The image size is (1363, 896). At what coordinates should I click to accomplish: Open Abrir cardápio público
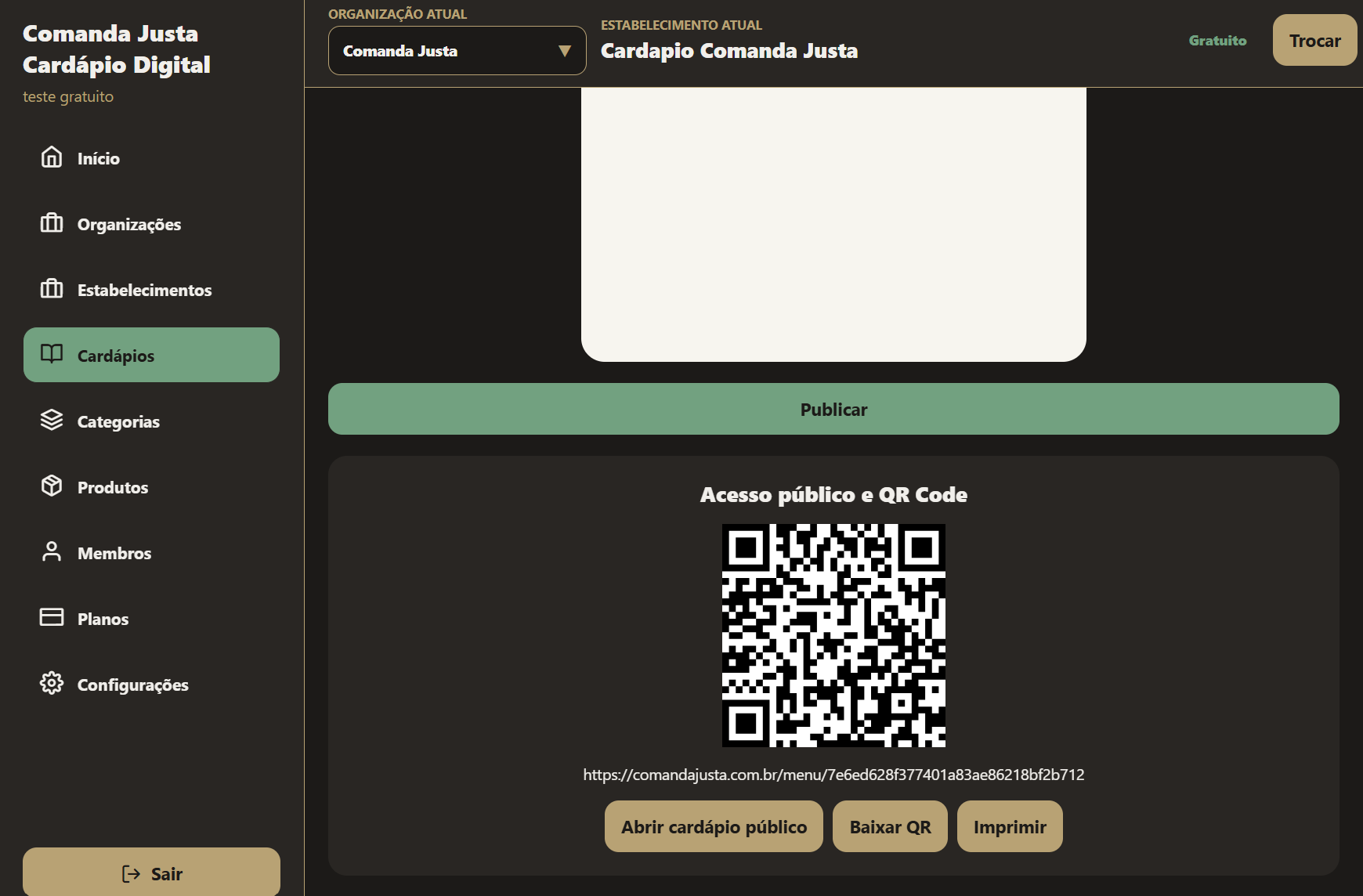[x=714, y=826]
